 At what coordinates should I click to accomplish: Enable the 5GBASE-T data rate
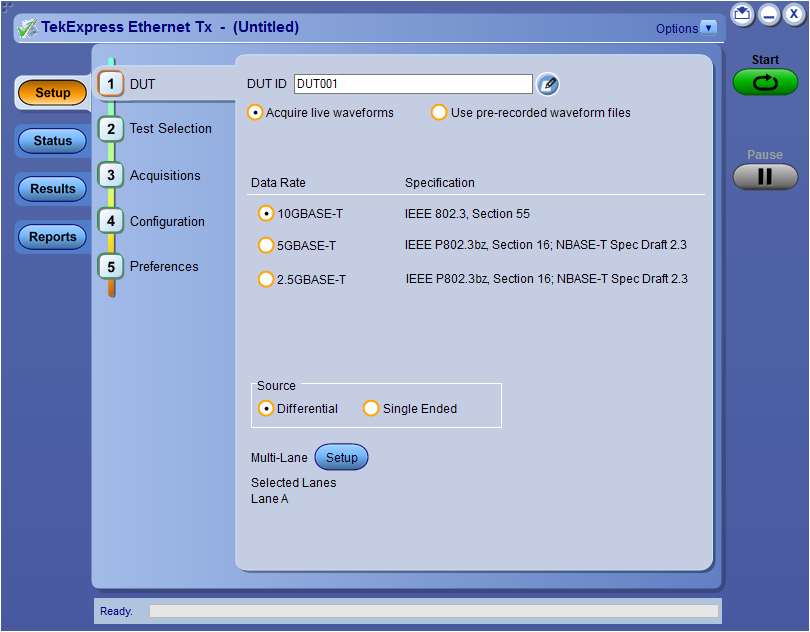click(265, 245)
